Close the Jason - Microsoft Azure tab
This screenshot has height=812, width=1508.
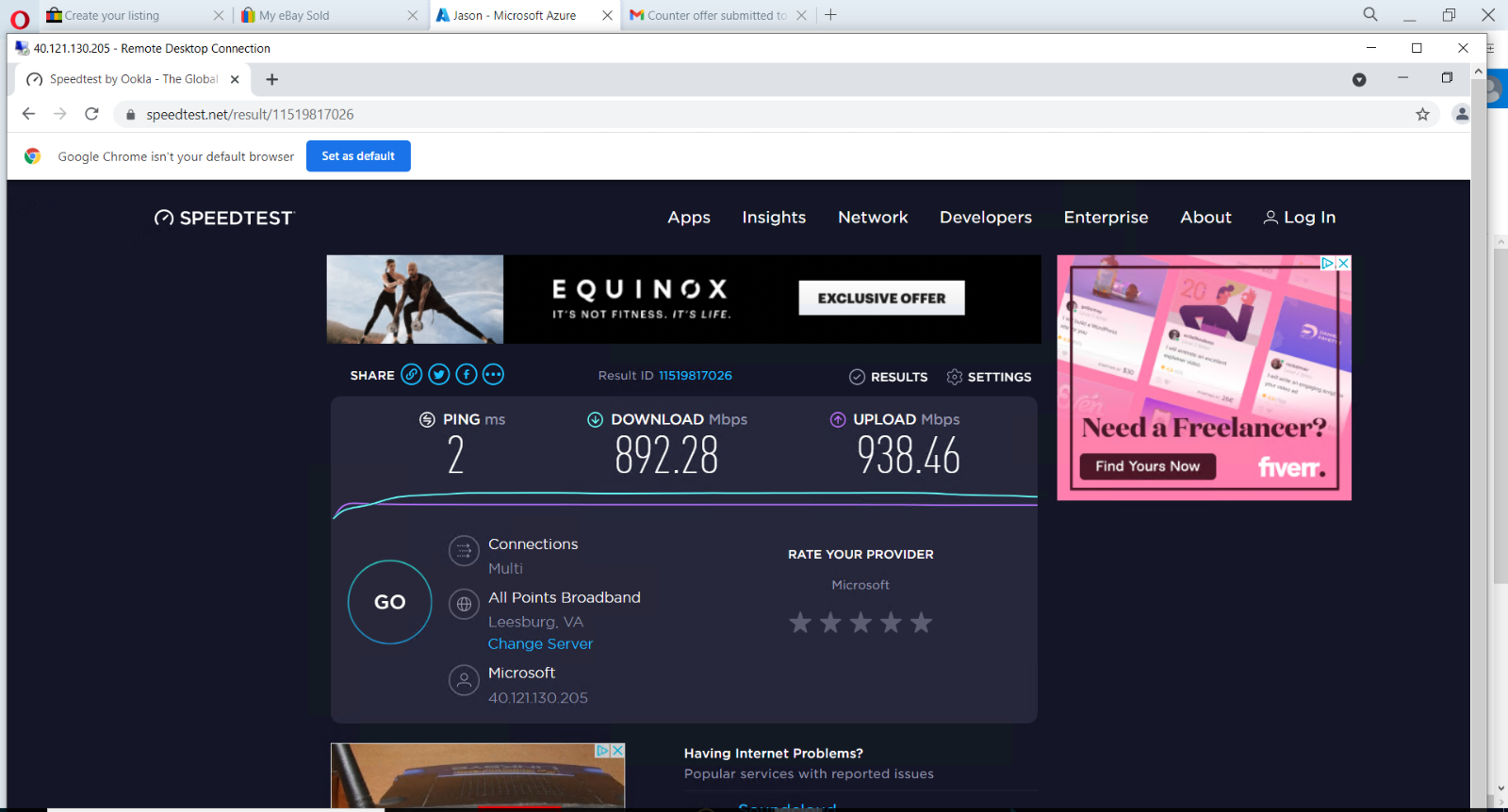[x=607, y=15]
